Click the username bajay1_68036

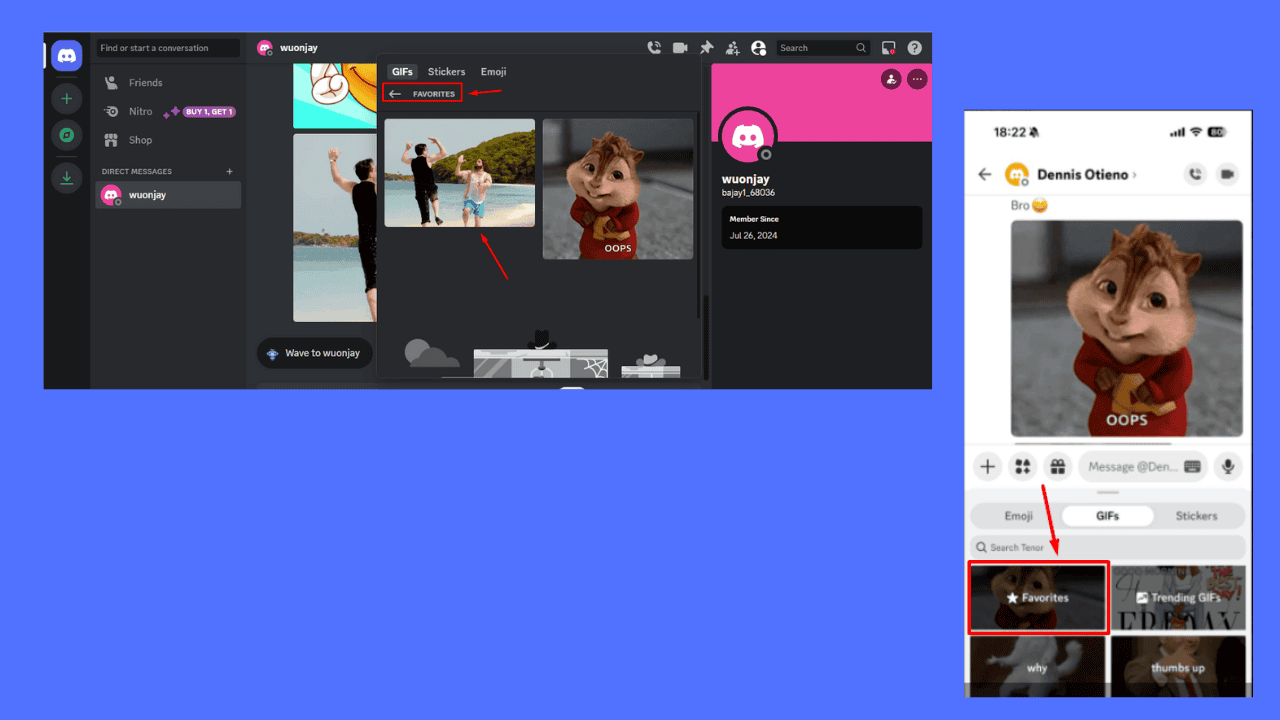coord(748,192)
